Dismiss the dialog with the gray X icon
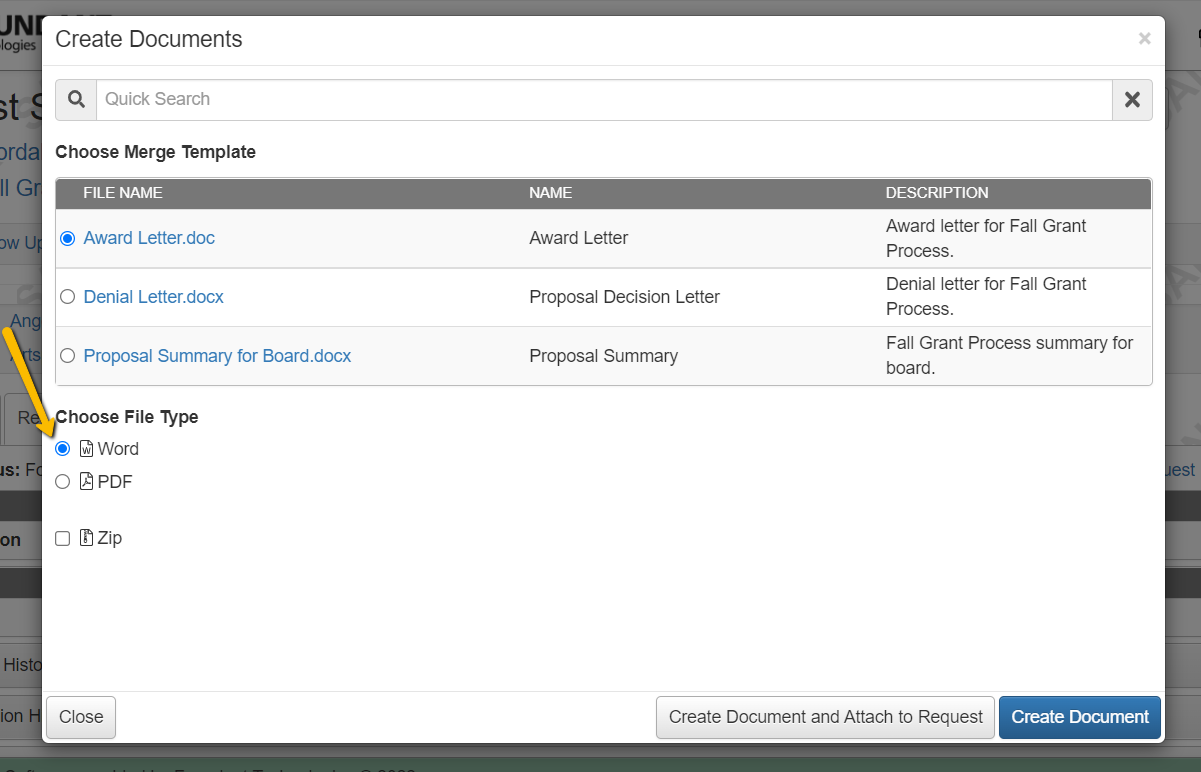Image resolution: width=1201 pixels, height=772 pixels. coord(1144,38)
